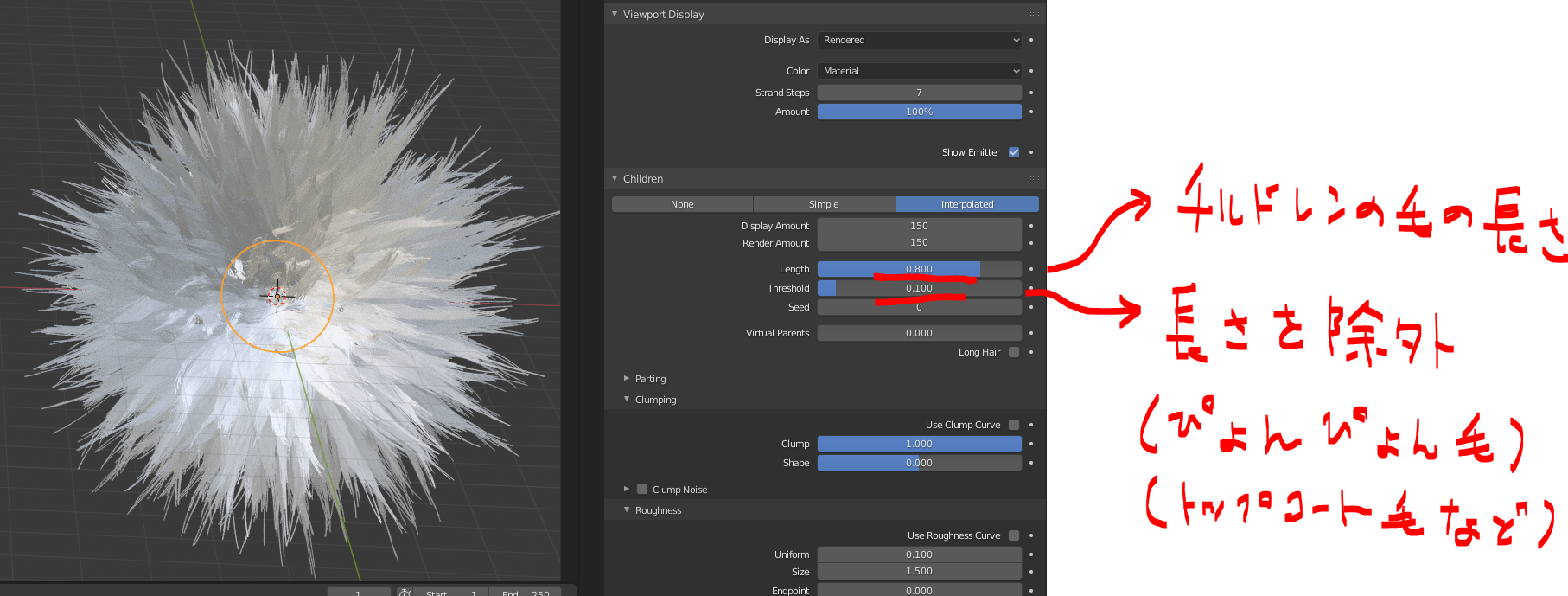The width and height of the screenshot is (1568, 596).
Task: Select the Interpolated children type
Action: click(967, 204)
